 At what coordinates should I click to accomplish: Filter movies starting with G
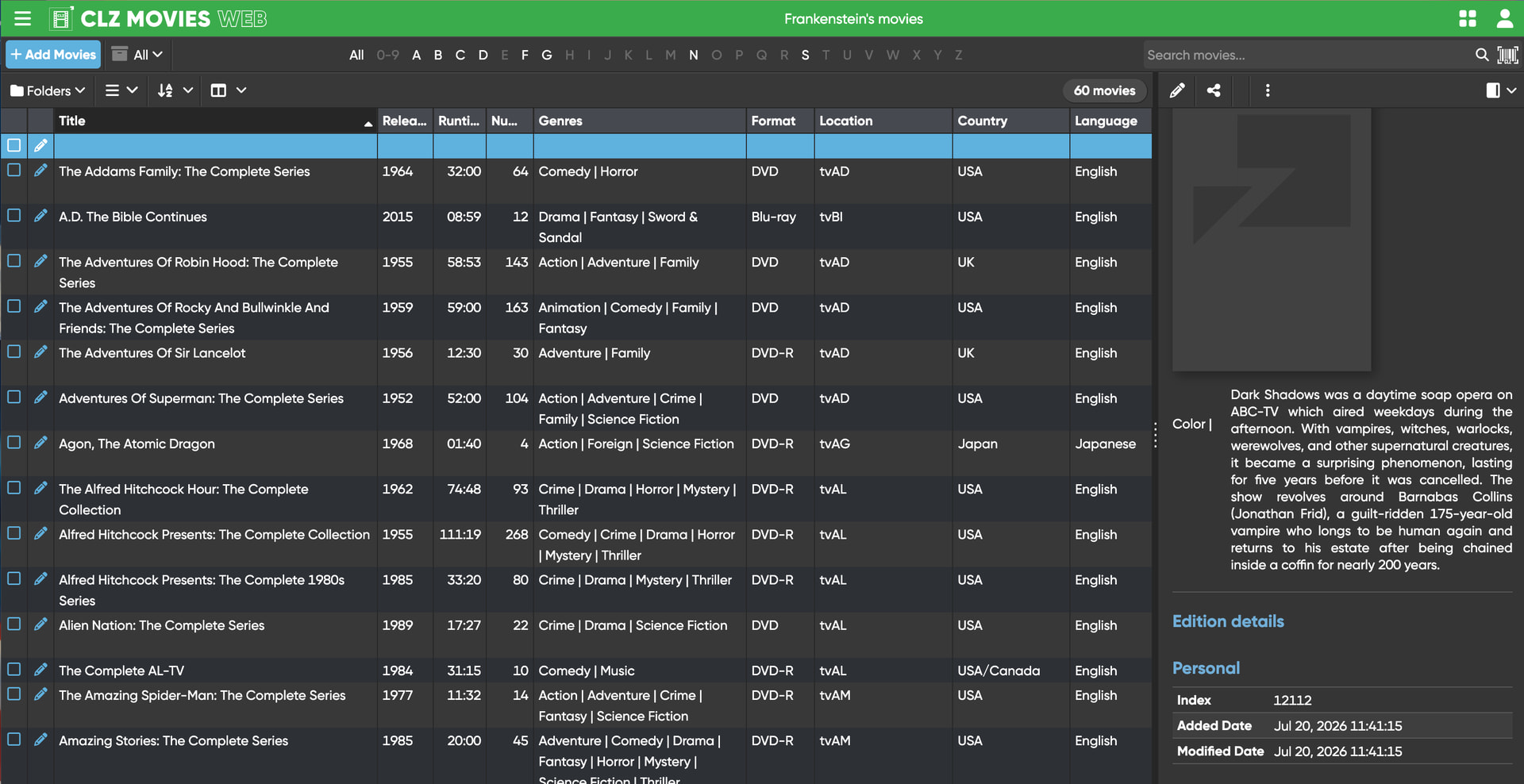pos(547,55)
